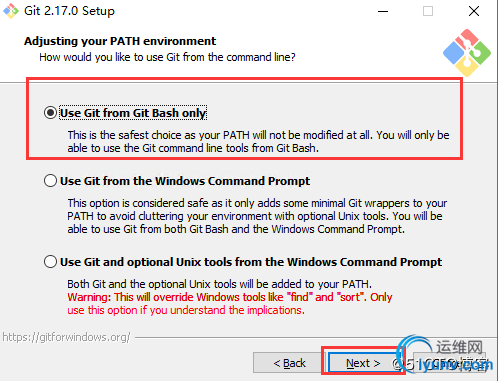499x381 pixels.
Task: Click the "Use Git from Git Bash only" label
Action: 133,113
